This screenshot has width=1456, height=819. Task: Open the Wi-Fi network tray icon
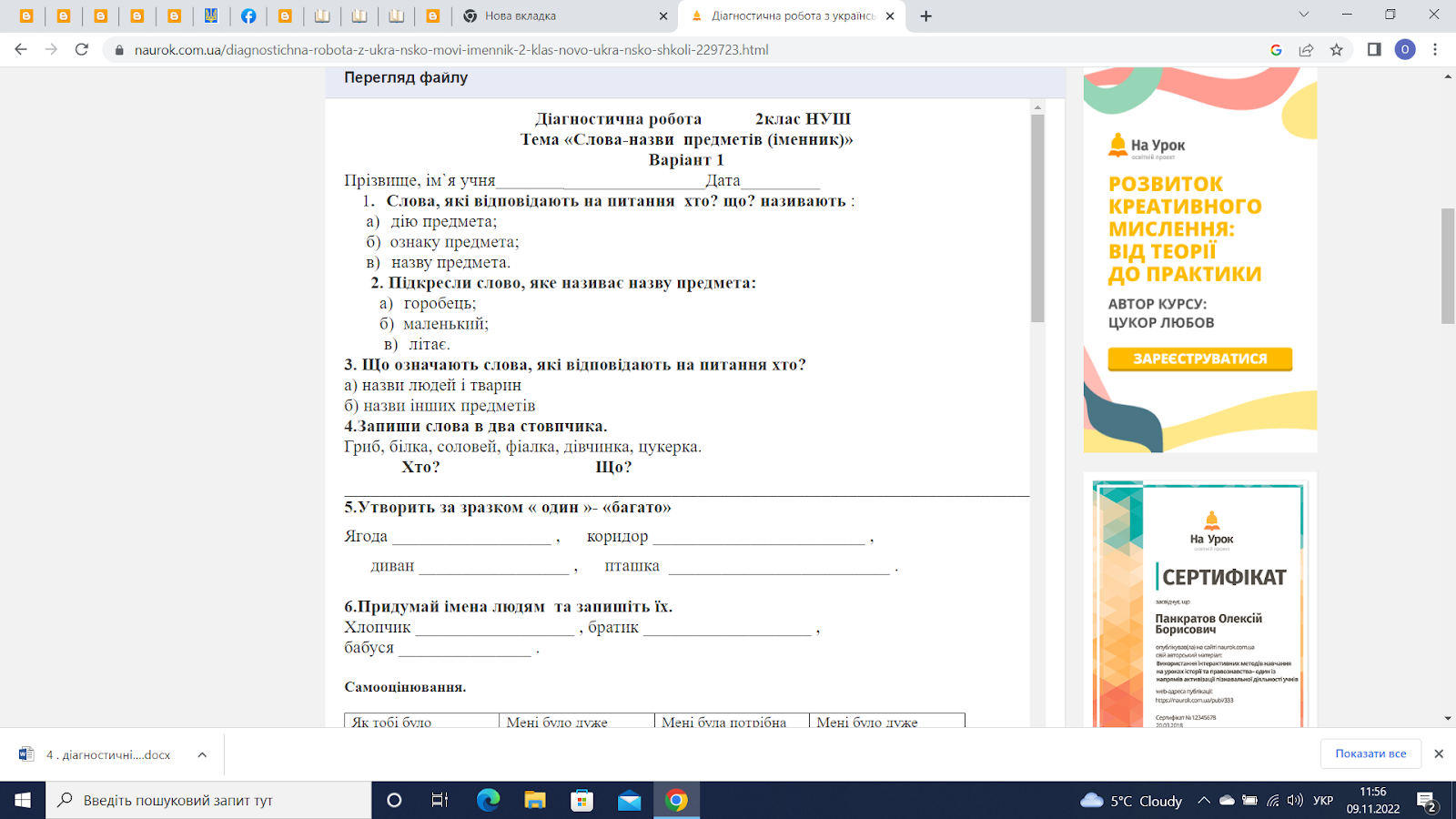pyautogui.click(x=1272, y=801)
